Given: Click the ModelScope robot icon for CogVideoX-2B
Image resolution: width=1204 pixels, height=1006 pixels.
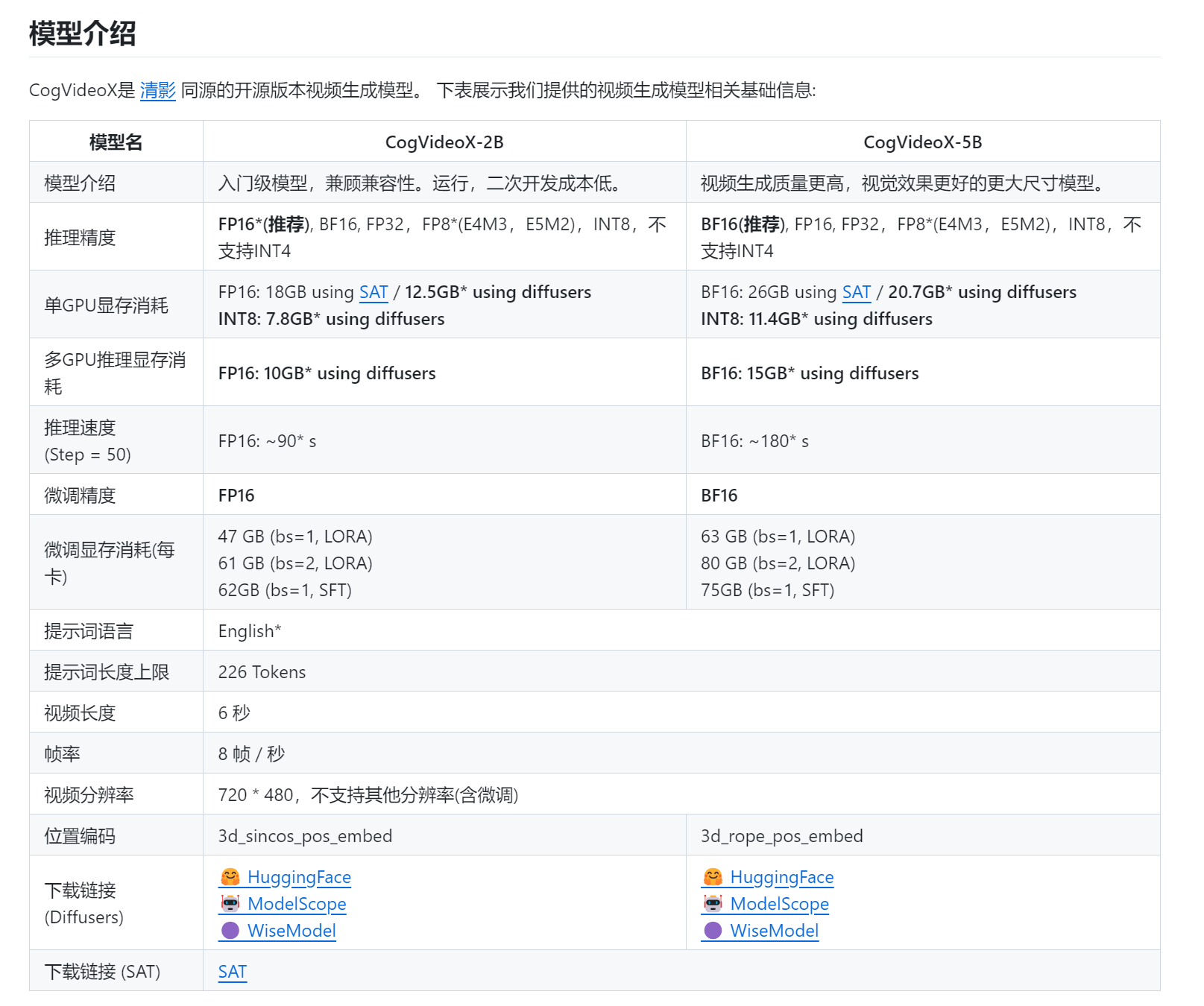Looking at the screenshot, I should 230,904.
